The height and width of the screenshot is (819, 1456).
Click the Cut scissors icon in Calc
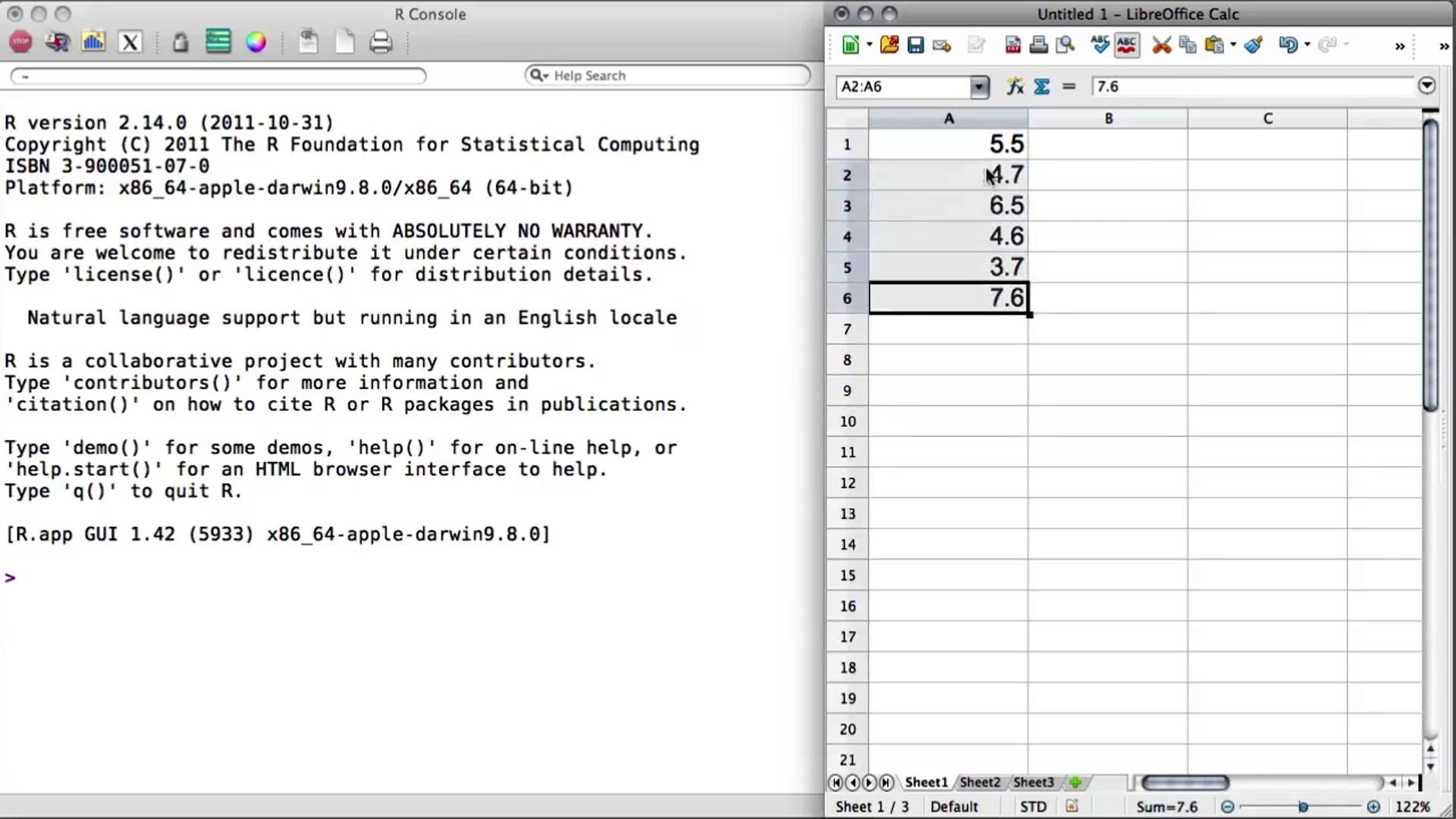[x=1161, y=45]
